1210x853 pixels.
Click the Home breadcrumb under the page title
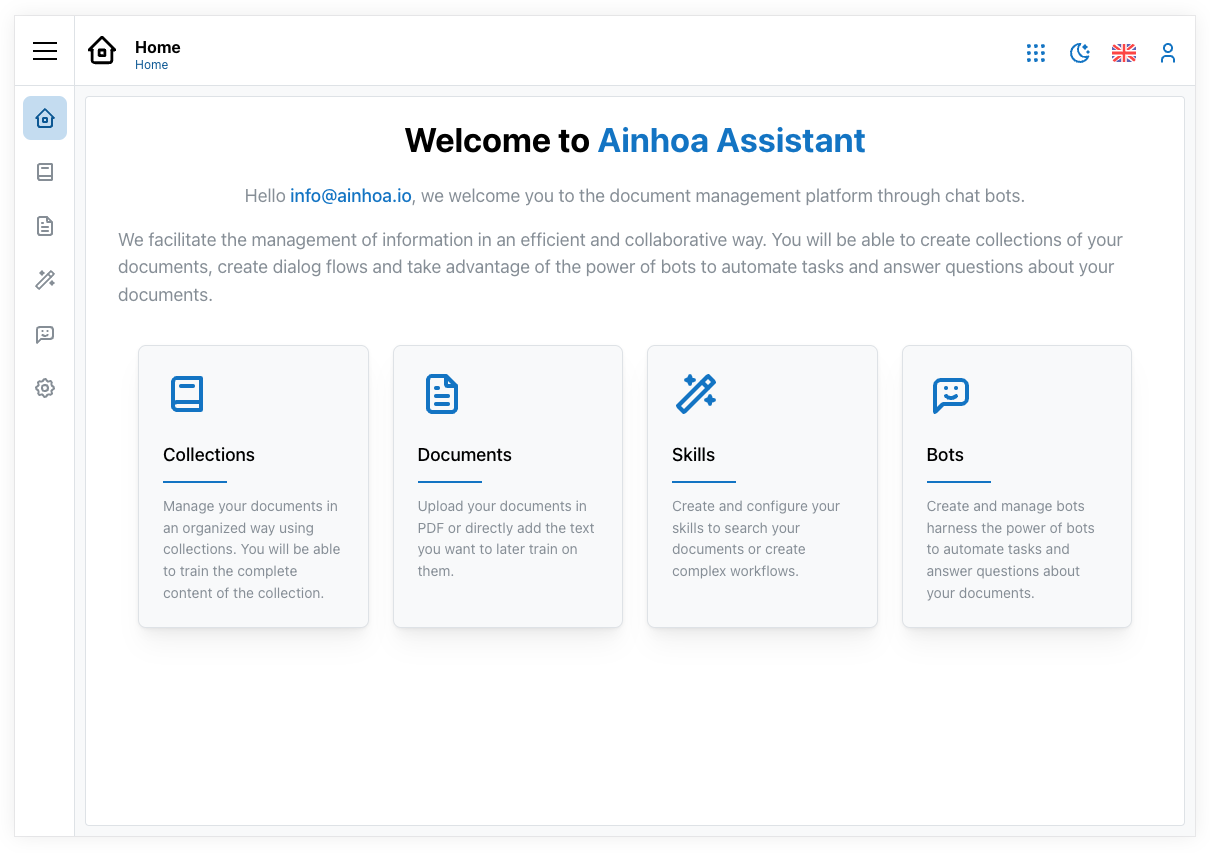151,64
